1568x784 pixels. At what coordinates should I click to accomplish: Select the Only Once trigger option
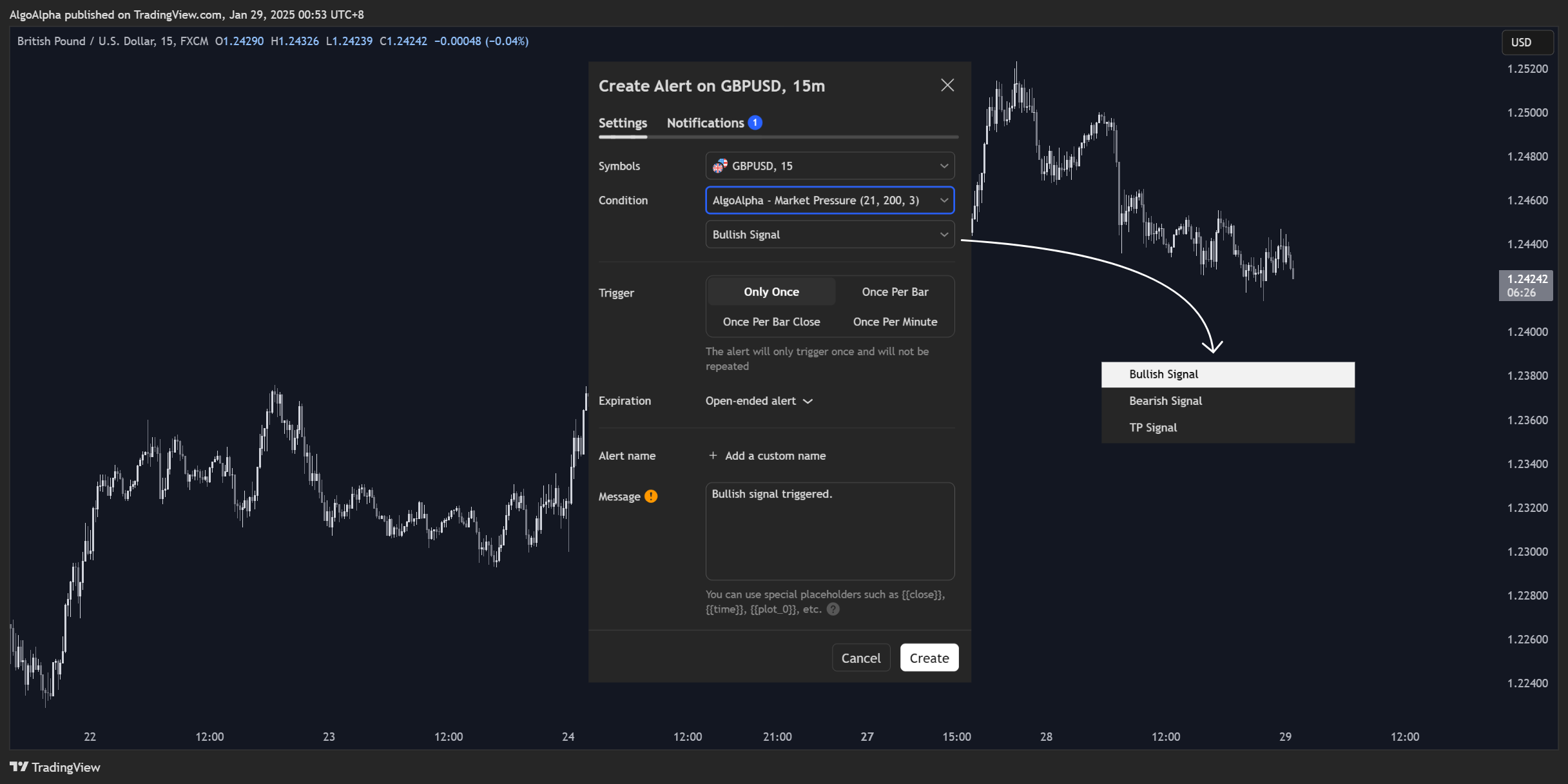pos(771,292)
